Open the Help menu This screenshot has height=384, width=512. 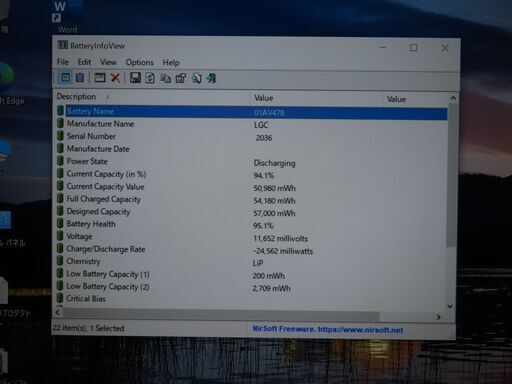pyautogui.click(x=171, y=63)
